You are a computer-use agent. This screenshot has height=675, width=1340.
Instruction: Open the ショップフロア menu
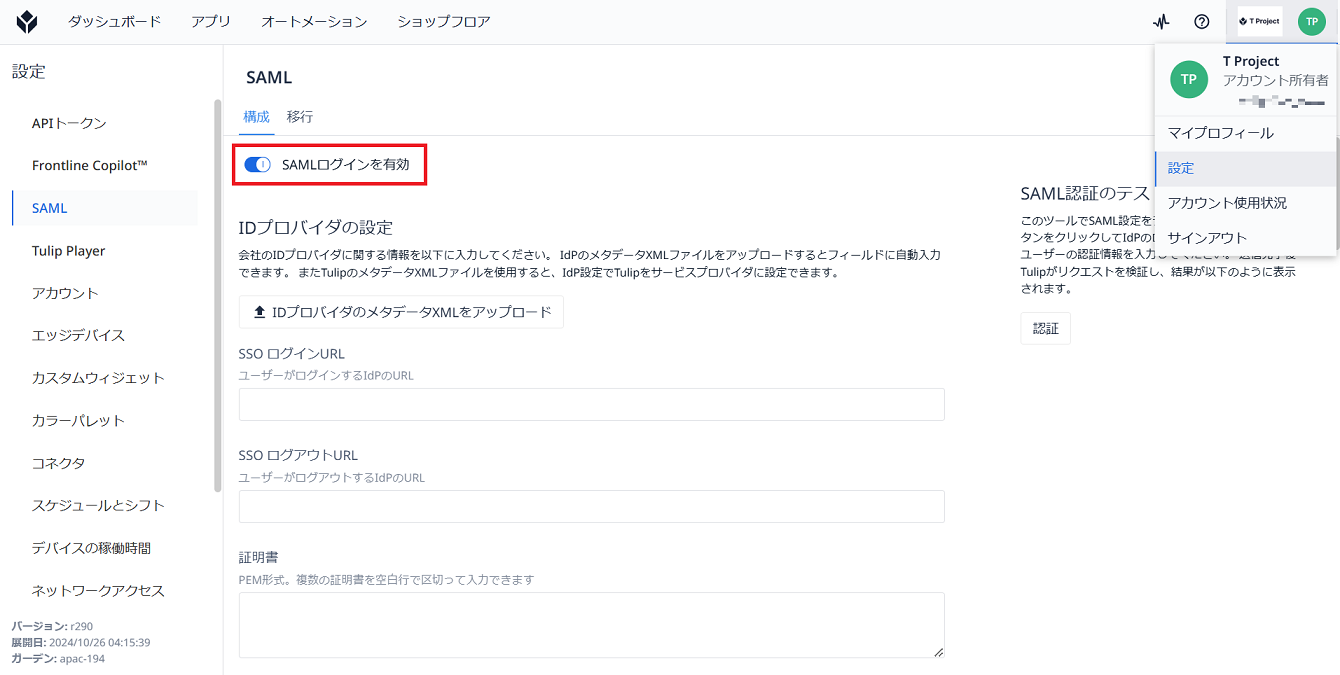444,21
